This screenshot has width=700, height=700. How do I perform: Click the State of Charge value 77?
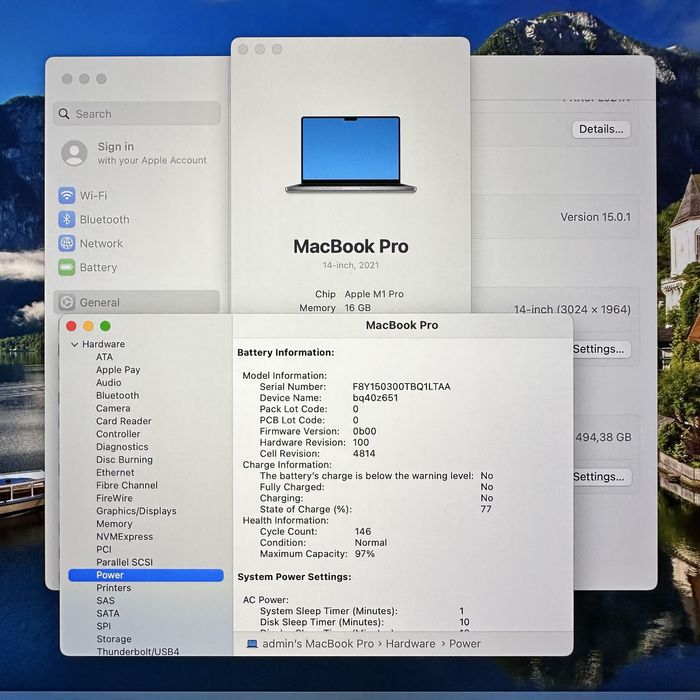(486, 509)
